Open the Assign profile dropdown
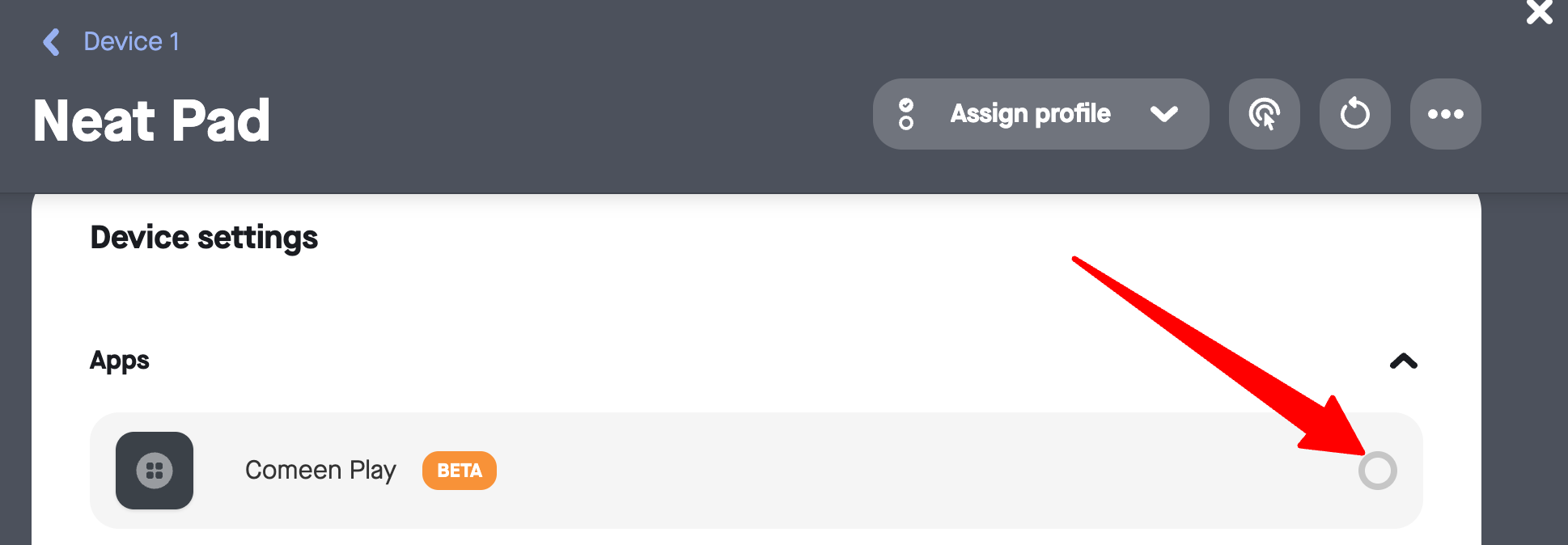 coord(1040,114)
